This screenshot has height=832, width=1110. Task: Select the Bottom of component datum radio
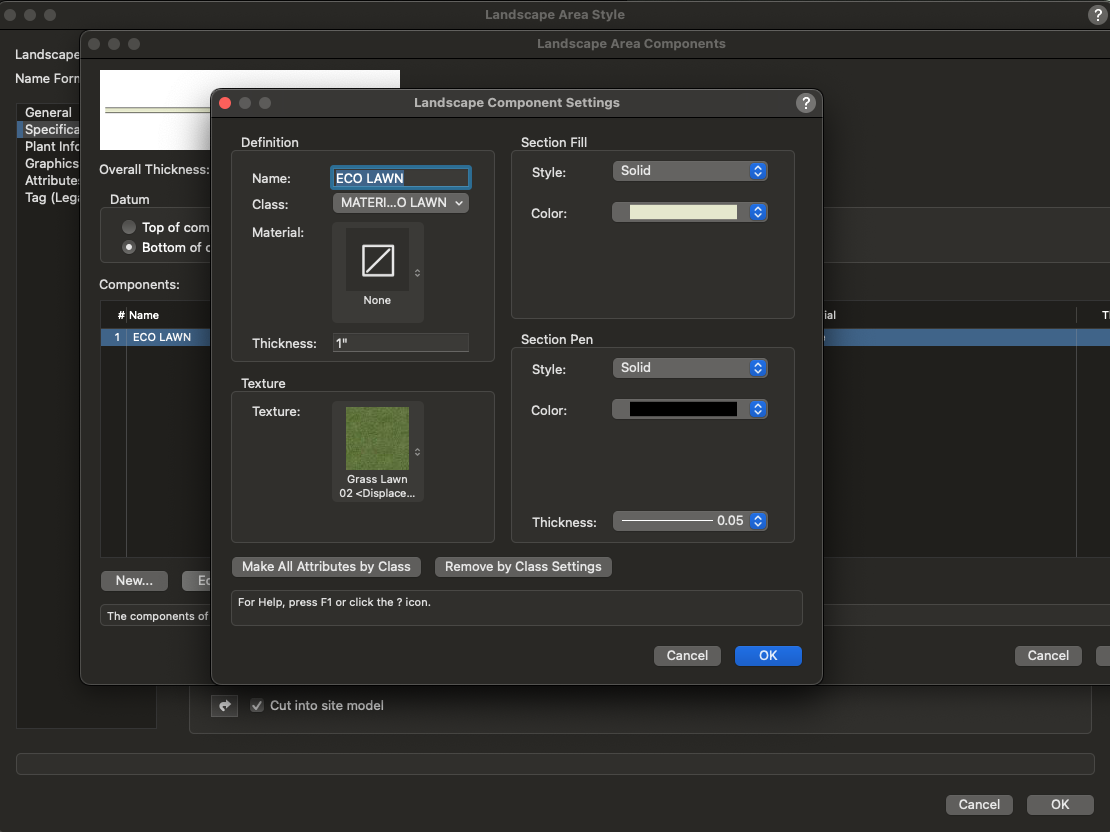pos(129,247)
